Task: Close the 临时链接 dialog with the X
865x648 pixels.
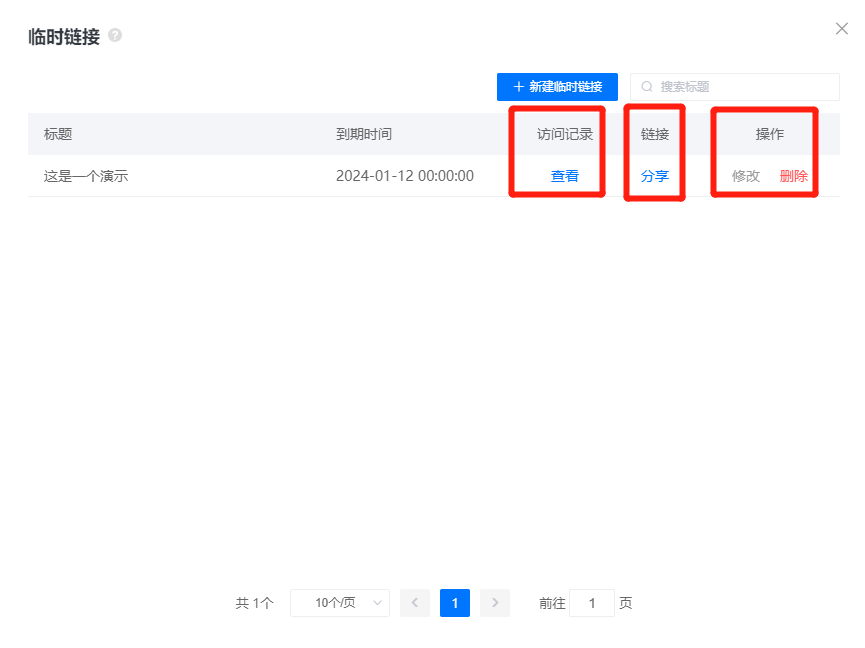Action: (841, 29)
